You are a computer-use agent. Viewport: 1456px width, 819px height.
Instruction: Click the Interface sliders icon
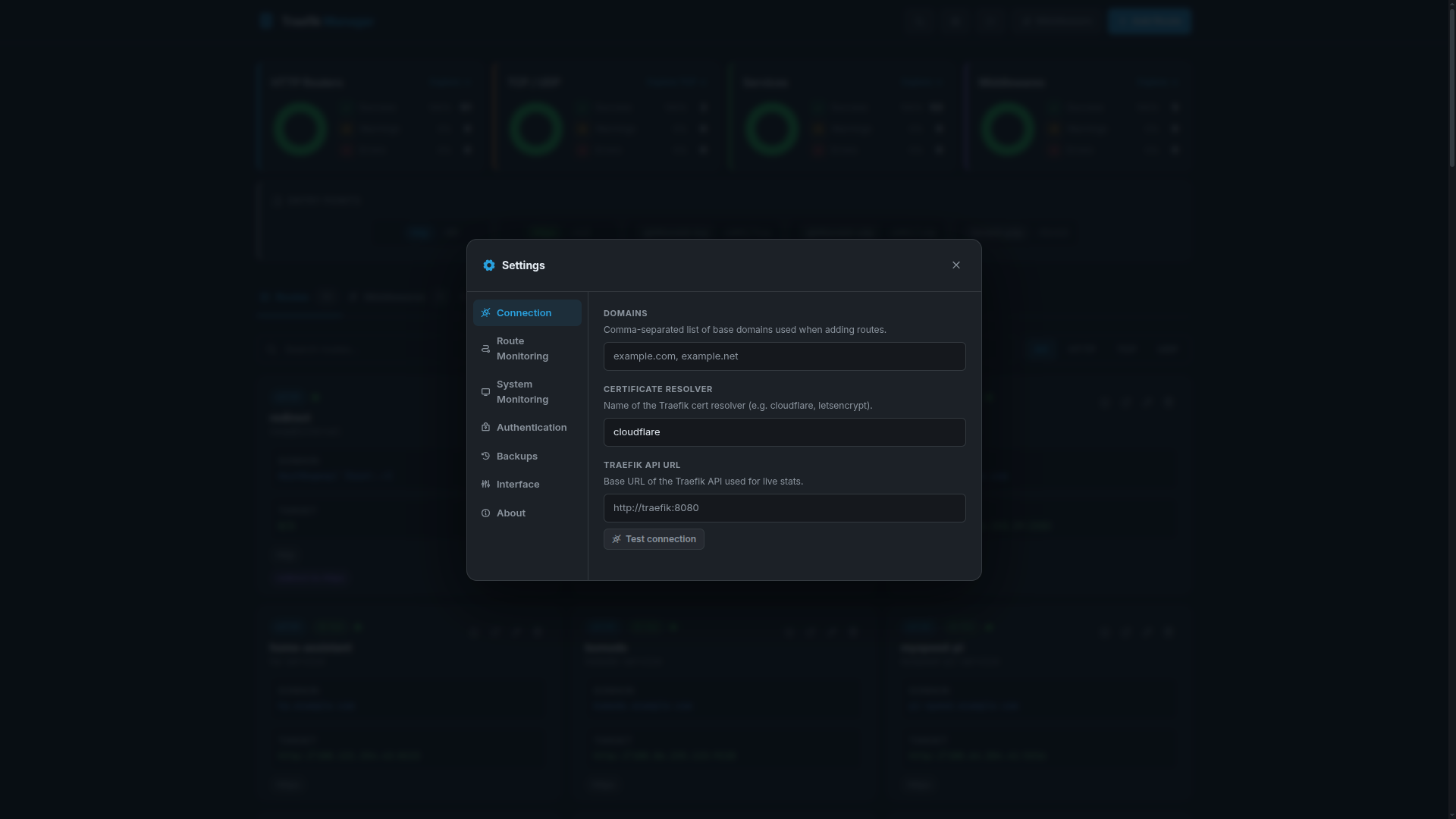(x=486, y=484)
